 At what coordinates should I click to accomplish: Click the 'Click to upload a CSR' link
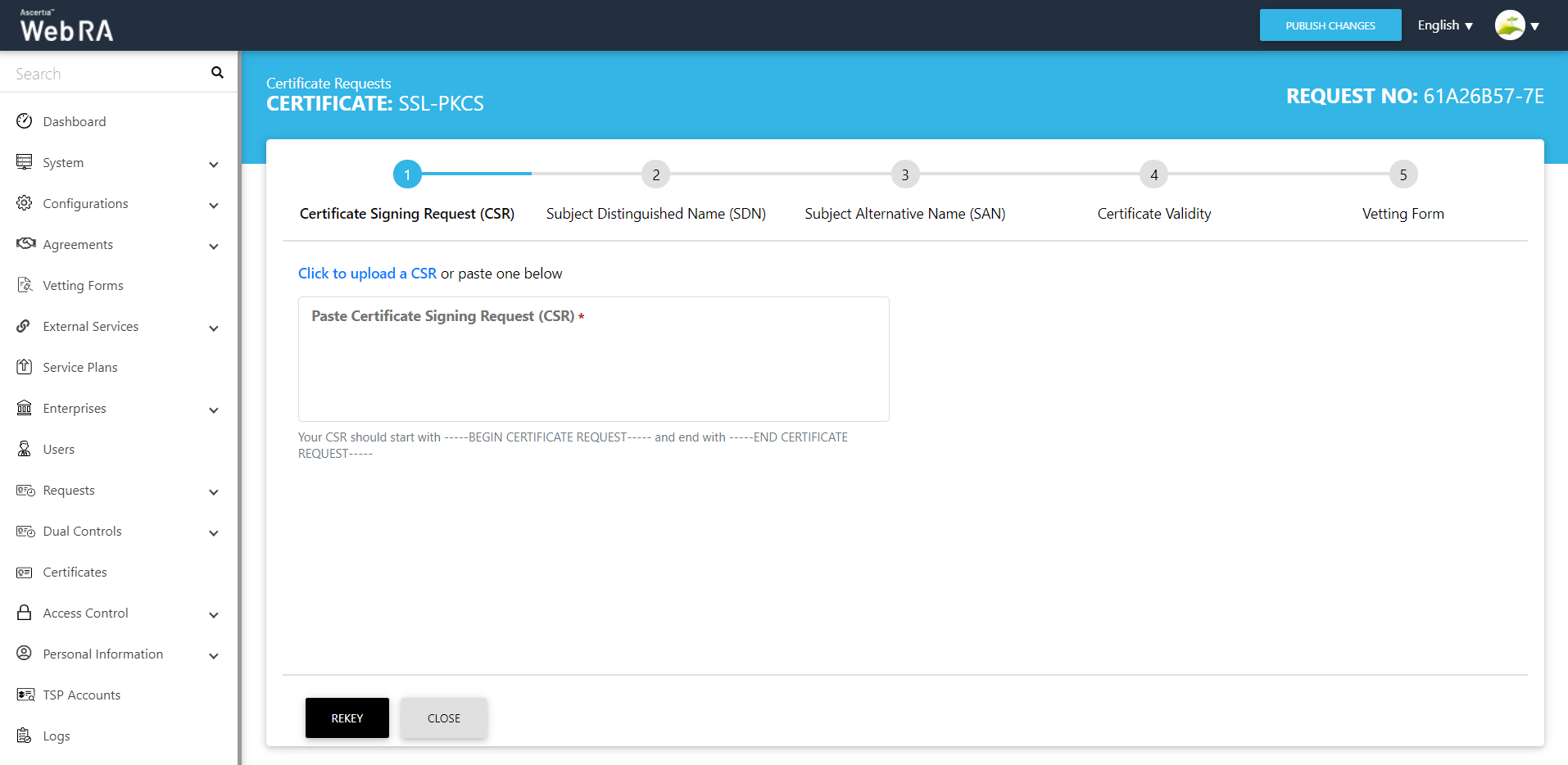tap(367, 274)
